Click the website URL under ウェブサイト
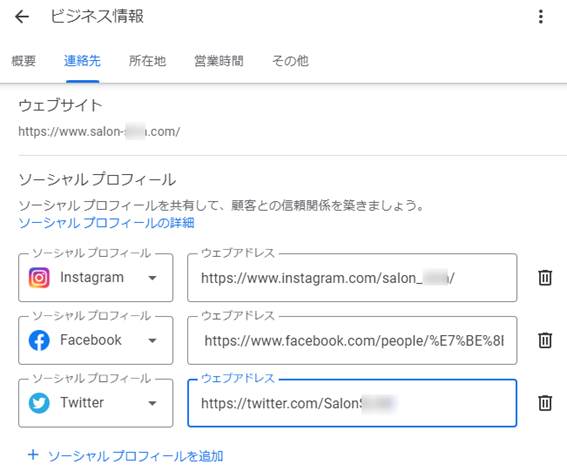 pos(99,132)
